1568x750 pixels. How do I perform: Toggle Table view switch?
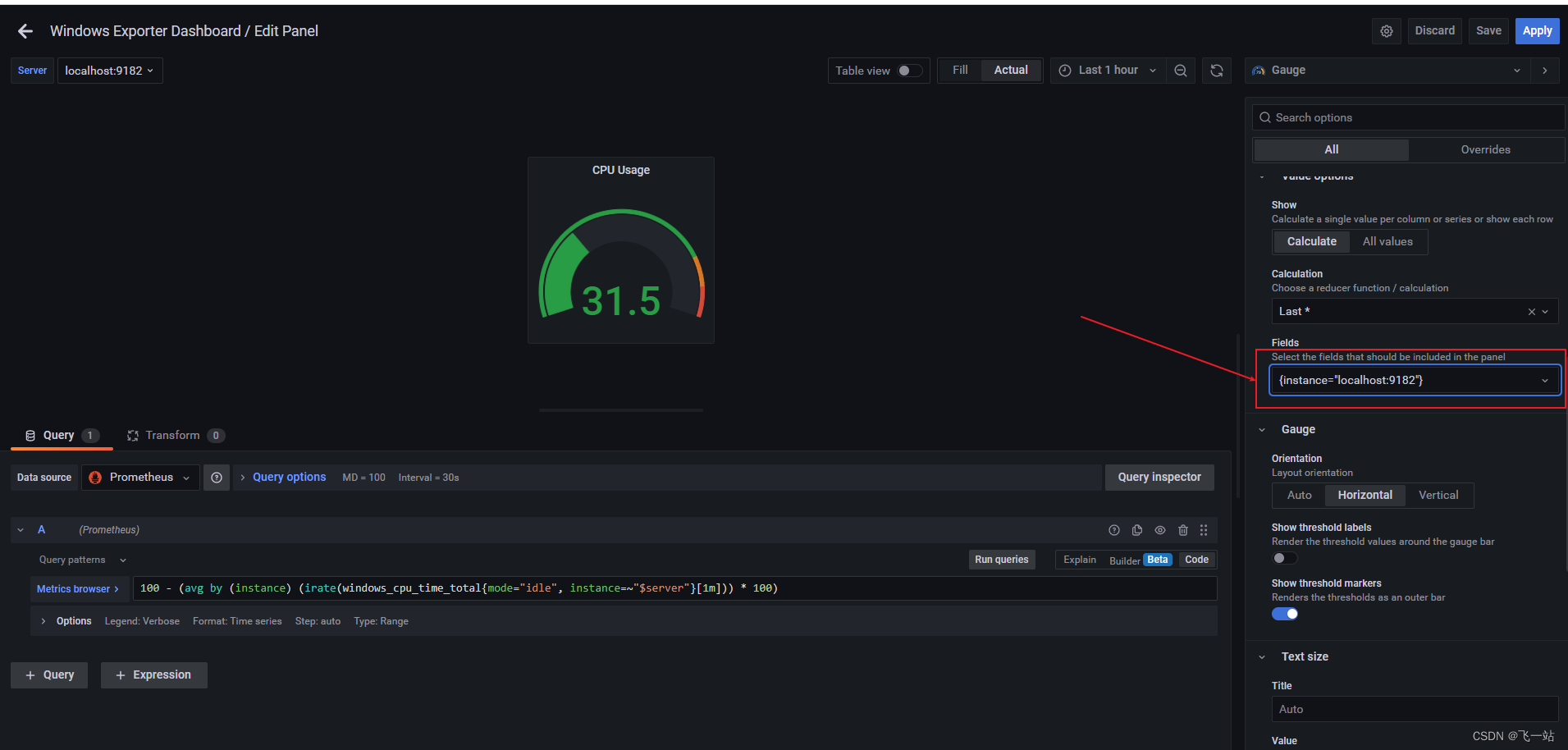tap(909, 71)
